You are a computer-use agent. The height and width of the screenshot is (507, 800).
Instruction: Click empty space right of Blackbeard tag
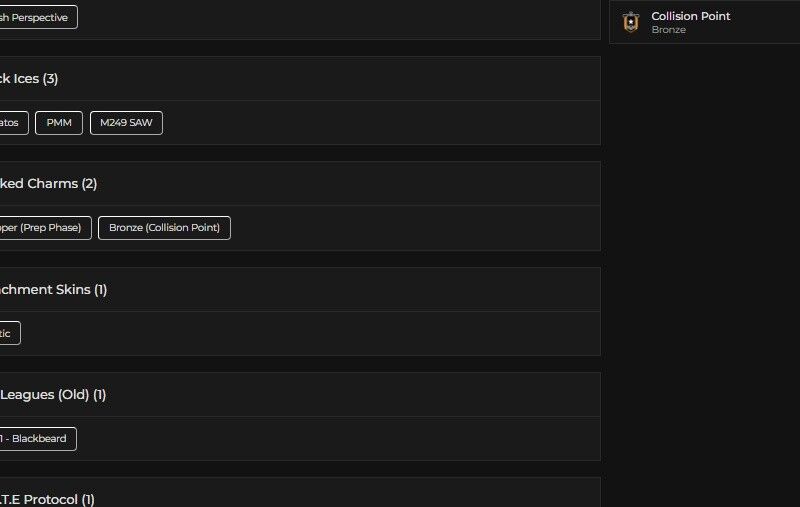[x=340, y=439]
